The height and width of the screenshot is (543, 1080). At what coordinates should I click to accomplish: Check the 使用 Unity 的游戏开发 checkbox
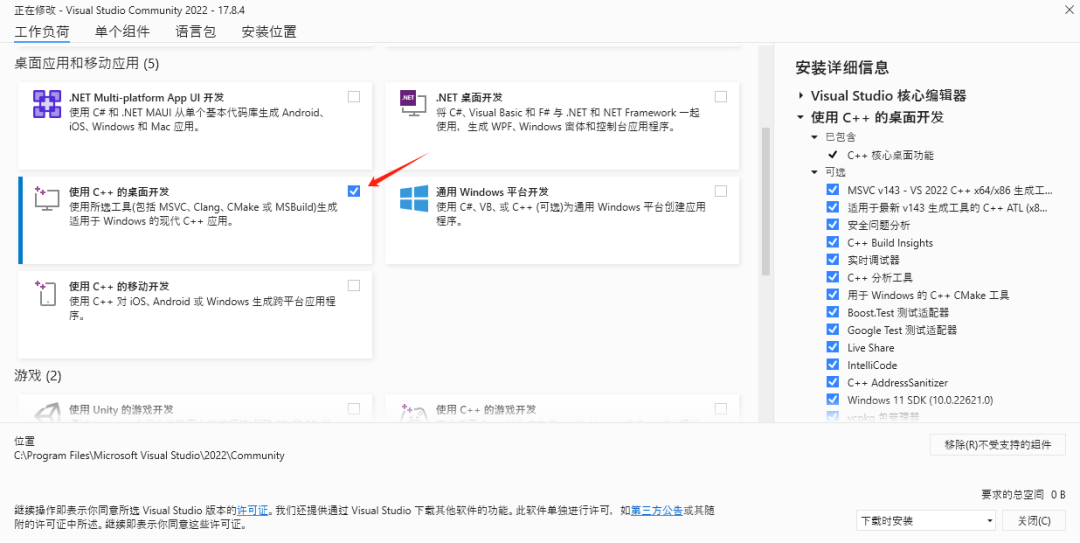[x=353, y=409]
